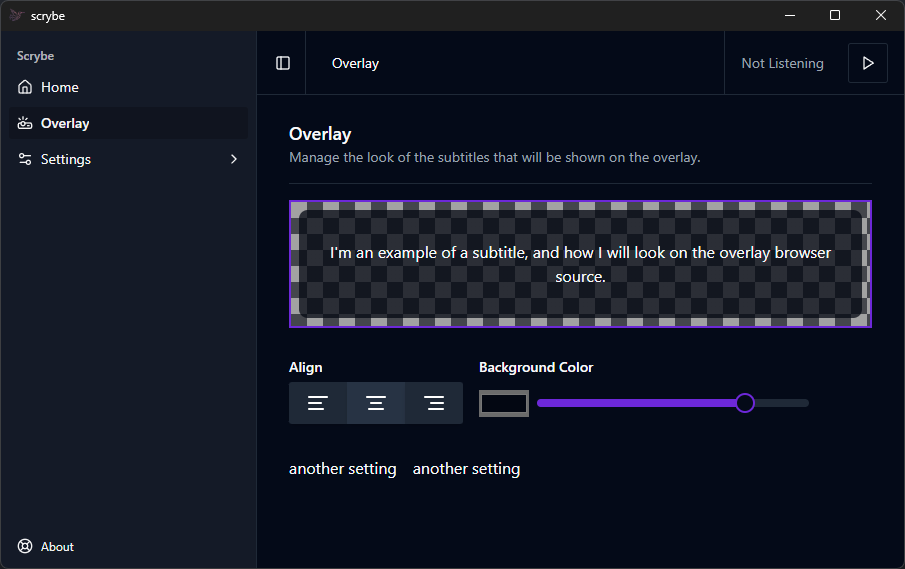Click the Scrybe sidebar heading

tap(35, 56)
